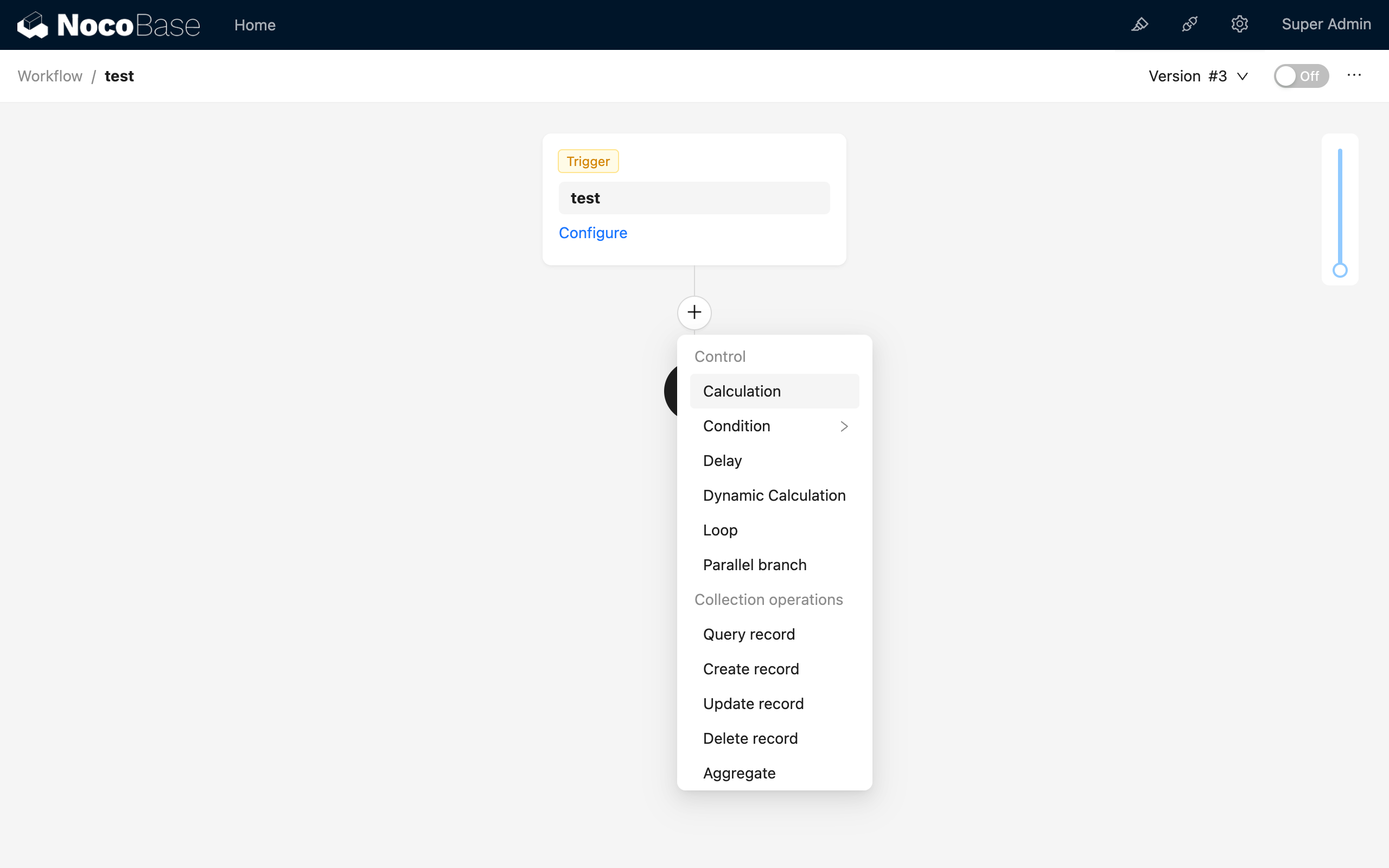Image resolution: width=1389 pixels, height=868 pixels.
Task: Add a Loop node
Action: click(x=720, y=530)
